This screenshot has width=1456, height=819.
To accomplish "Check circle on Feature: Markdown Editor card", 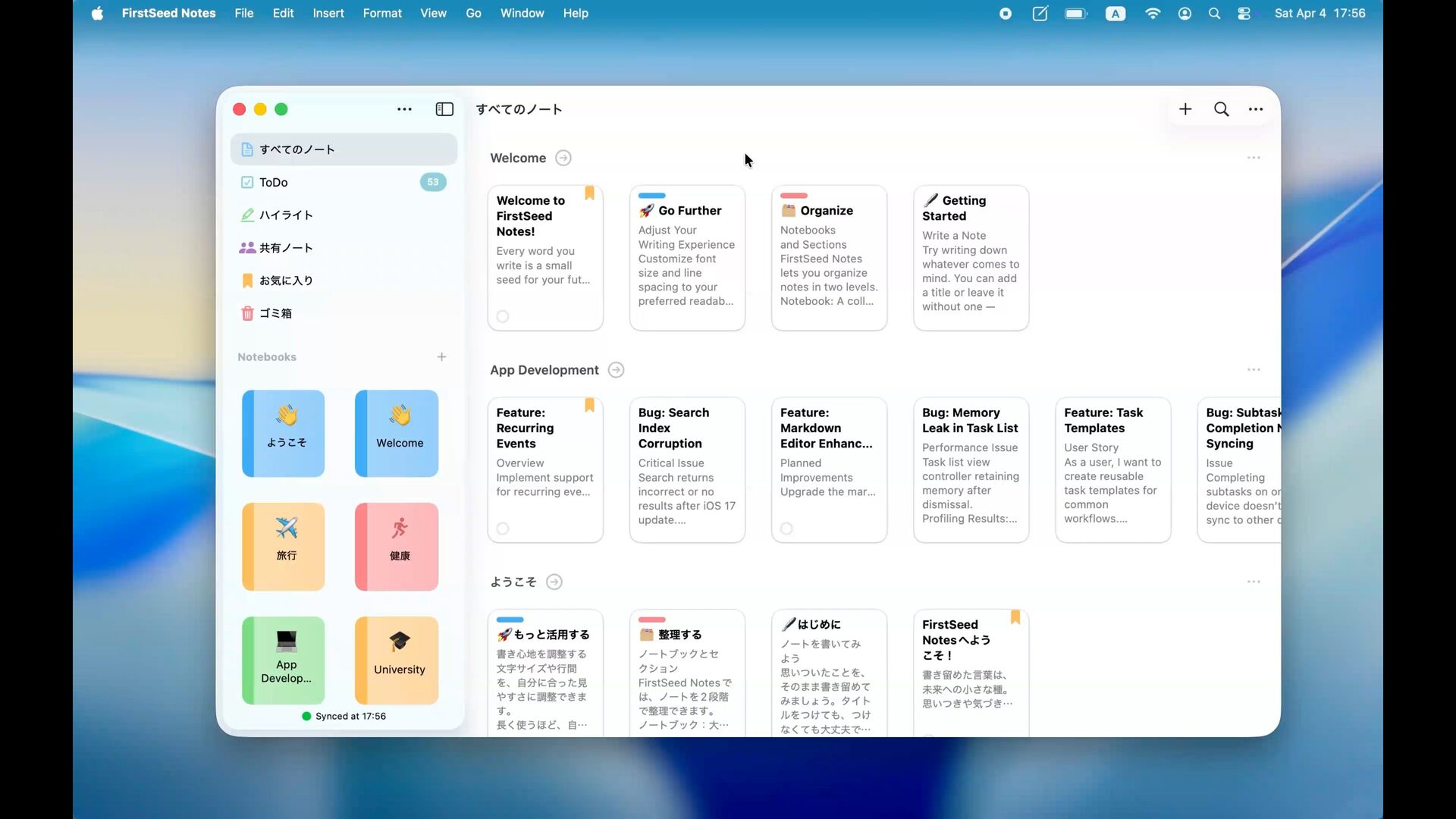I will [x=786, y=529].
